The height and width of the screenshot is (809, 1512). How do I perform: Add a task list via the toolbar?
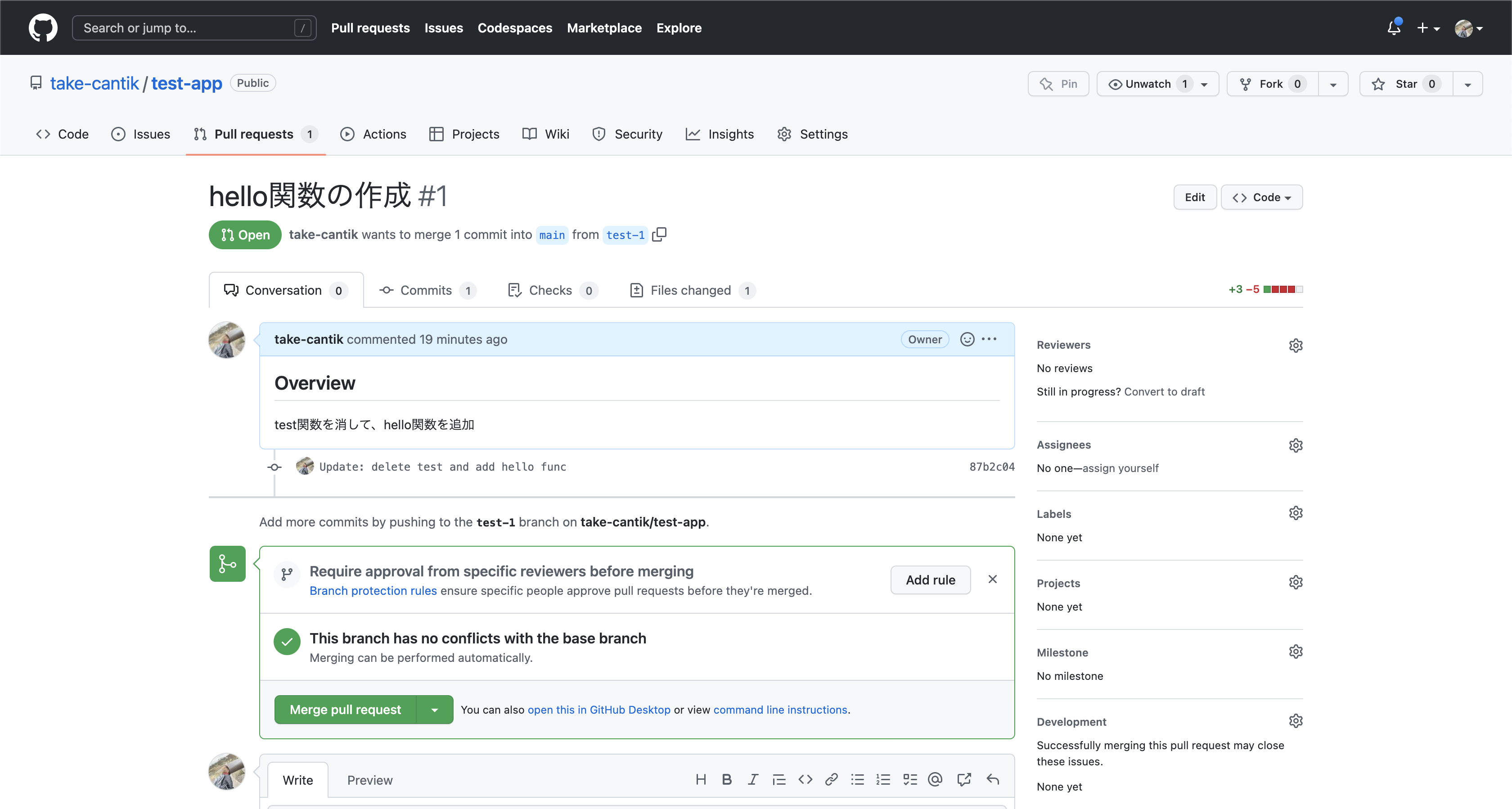[x=910, y=780]
